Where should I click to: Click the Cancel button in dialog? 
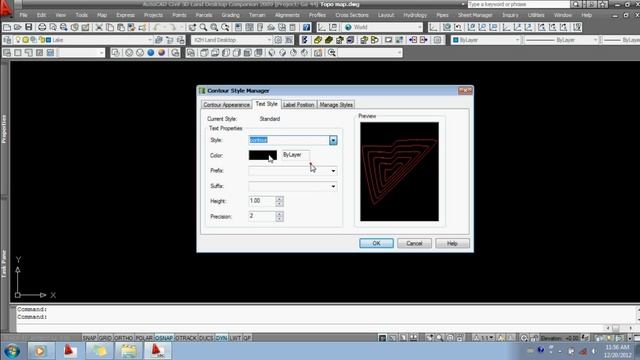click(414, 243)
